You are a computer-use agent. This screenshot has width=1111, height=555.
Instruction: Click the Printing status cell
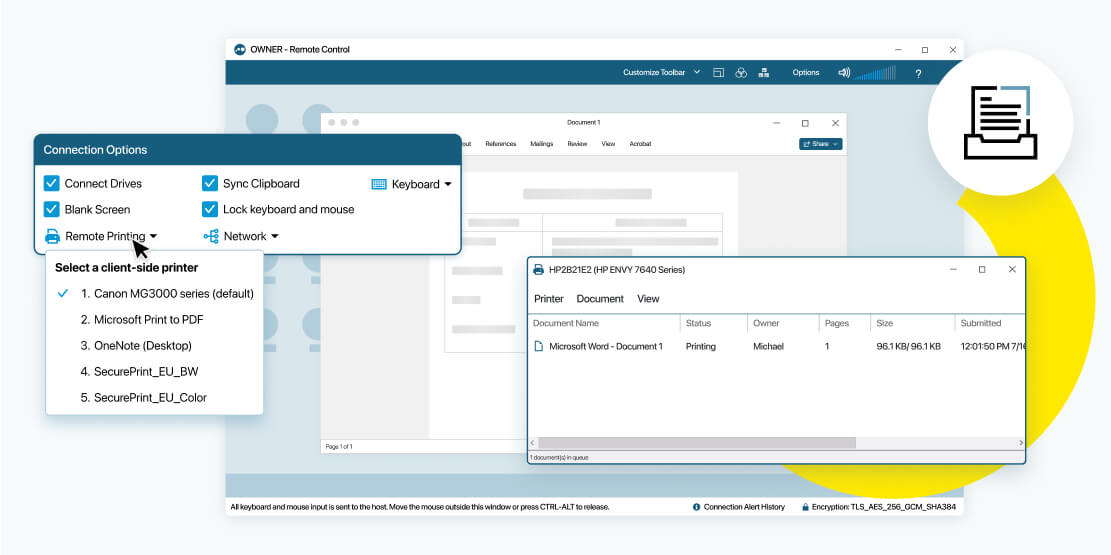[701, 347]
